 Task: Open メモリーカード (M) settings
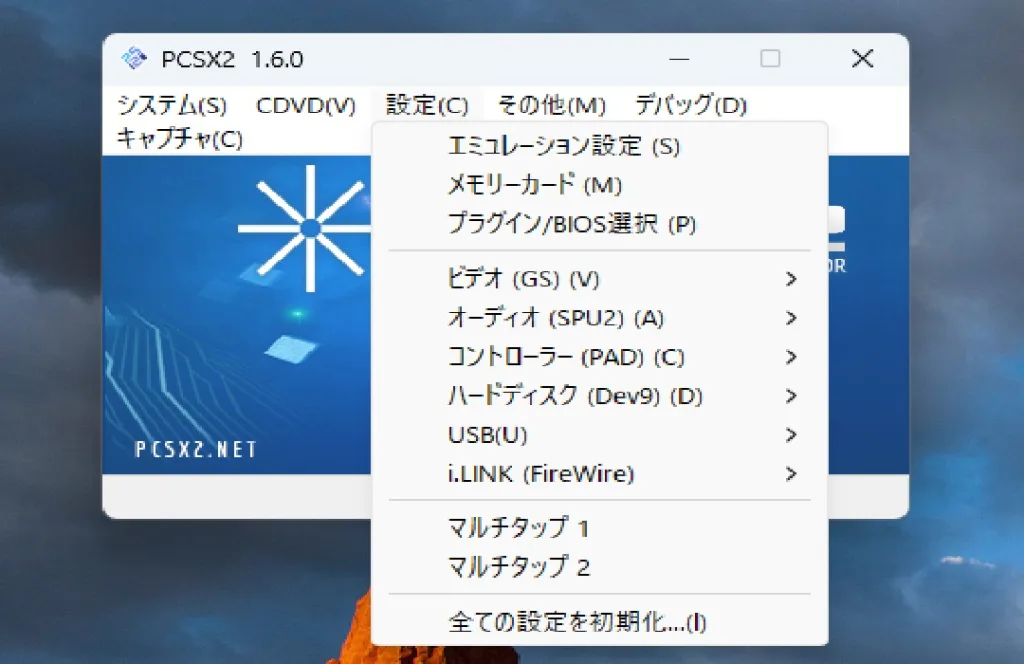pos(600,185)
